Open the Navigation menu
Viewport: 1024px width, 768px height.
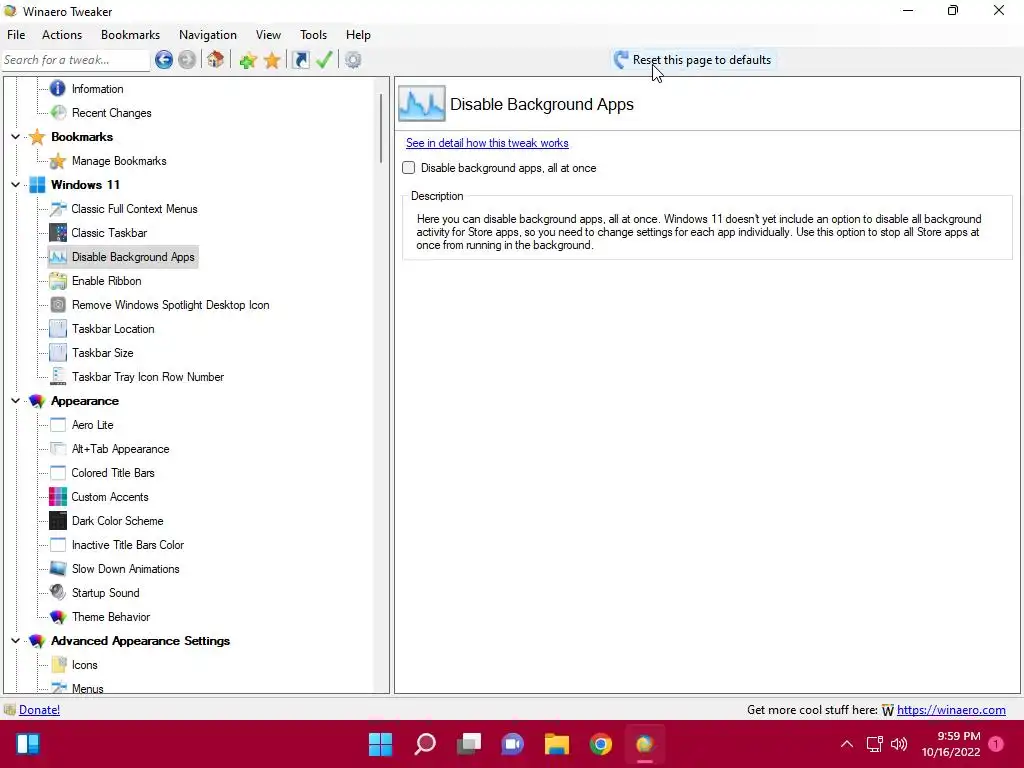208,35
